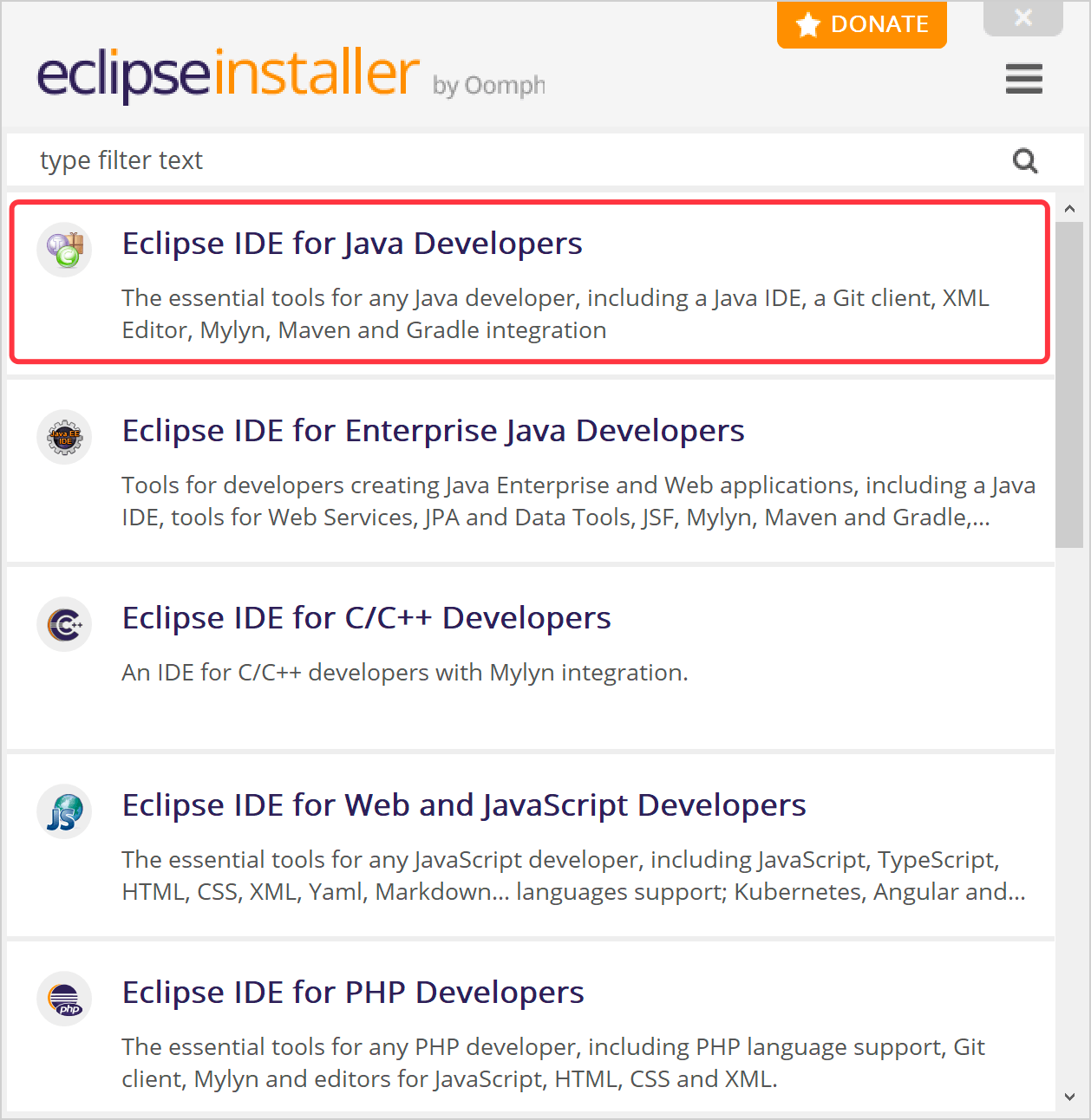Click the Enterprise Java description starting 'Tools for developers'
This screenshot has width=1091, height=1120.
click(x=578, y=501)
